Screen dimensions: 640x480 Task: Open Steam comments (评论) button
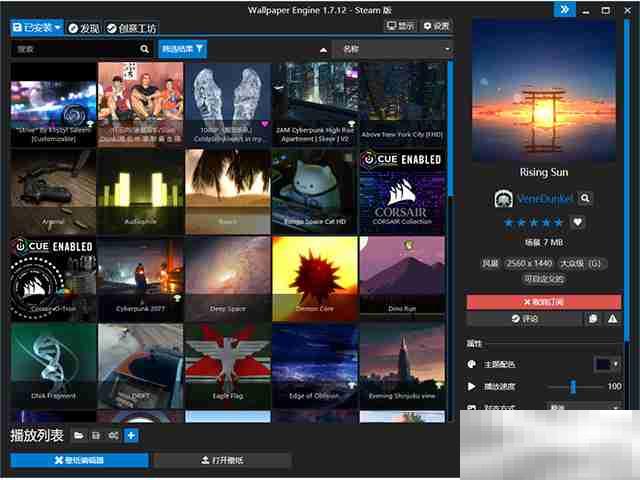(524, 319)
